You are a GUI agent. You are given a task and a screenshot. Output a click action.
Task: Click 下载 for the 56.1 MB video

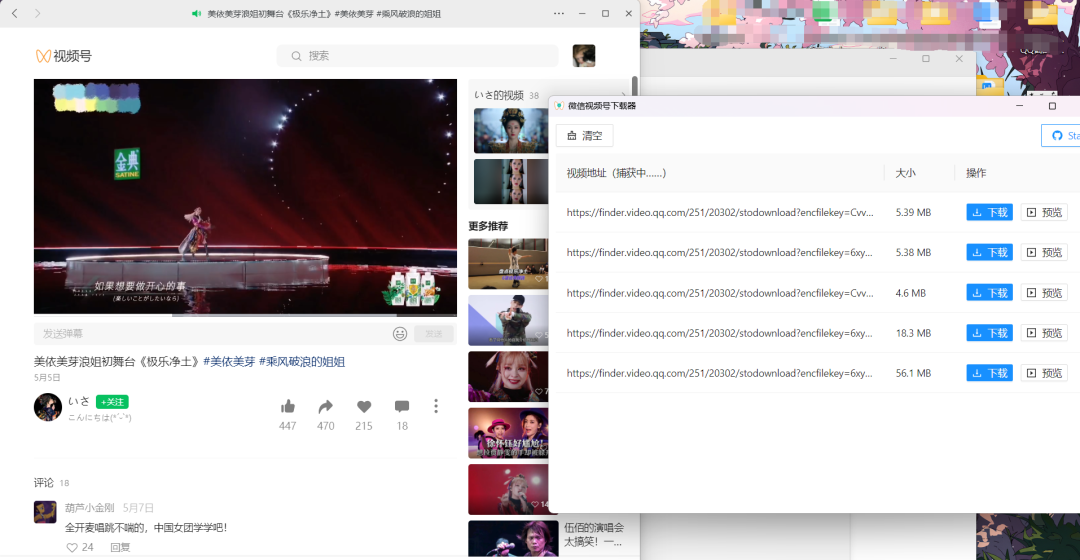click(x=989, y=373)
